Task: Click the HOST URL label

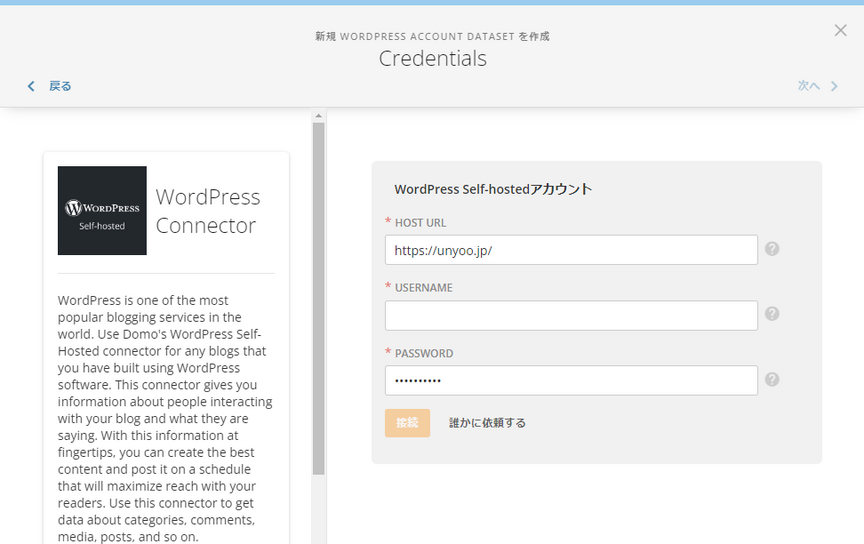Action: tap(420, 223)
